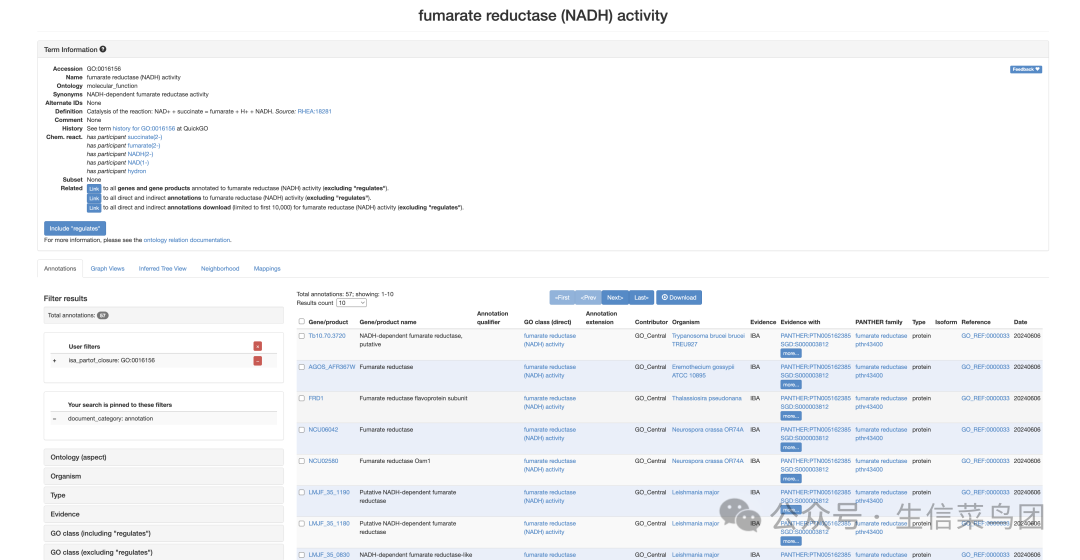This screenshot has height=560, width=1080.
Task: Open the Feedback button on the right
Action: point(1026,69)
